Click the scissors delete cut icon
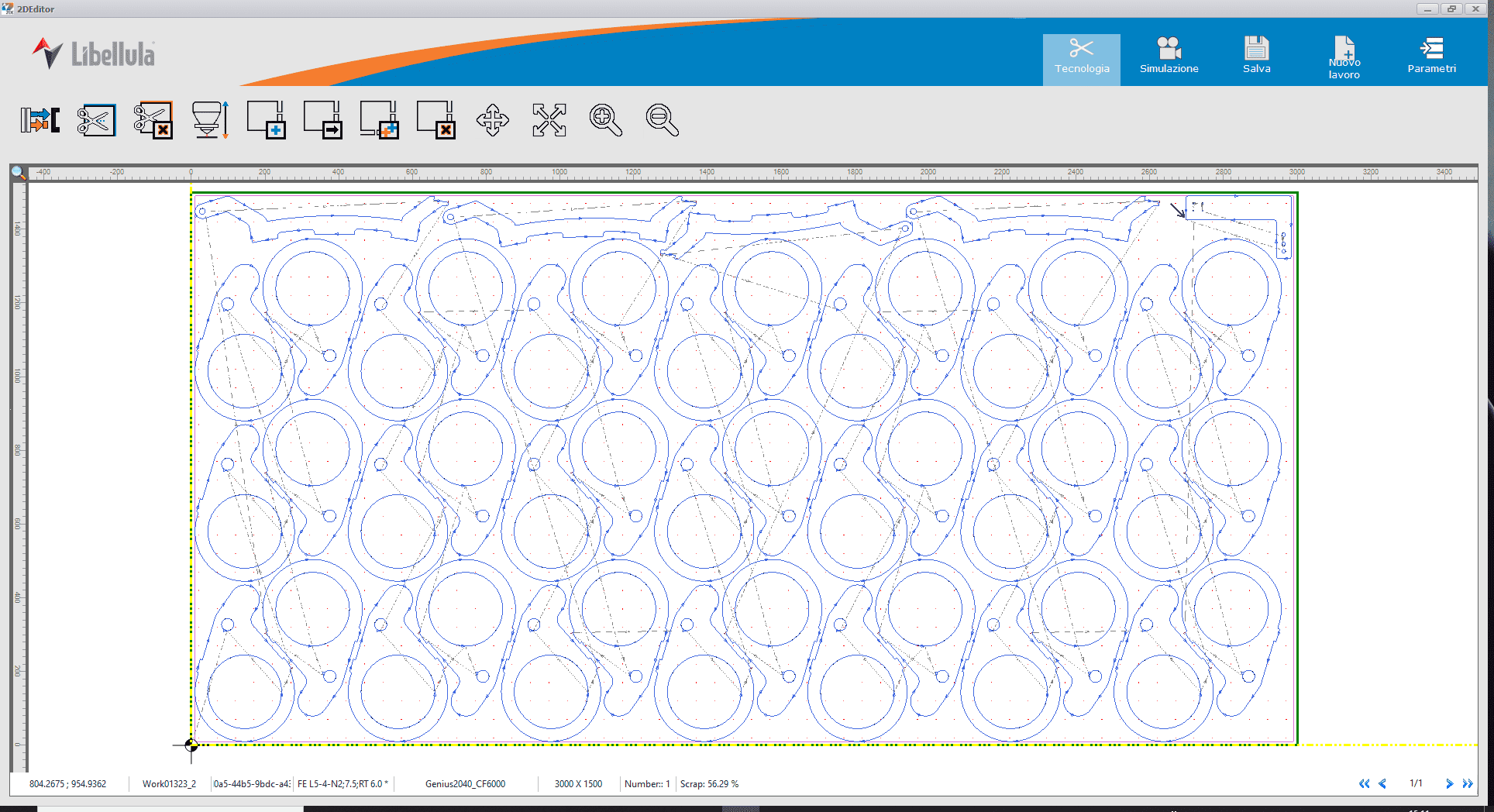Screen dimensions: 1494x812 pyautogui.click(x=153, y=120)
